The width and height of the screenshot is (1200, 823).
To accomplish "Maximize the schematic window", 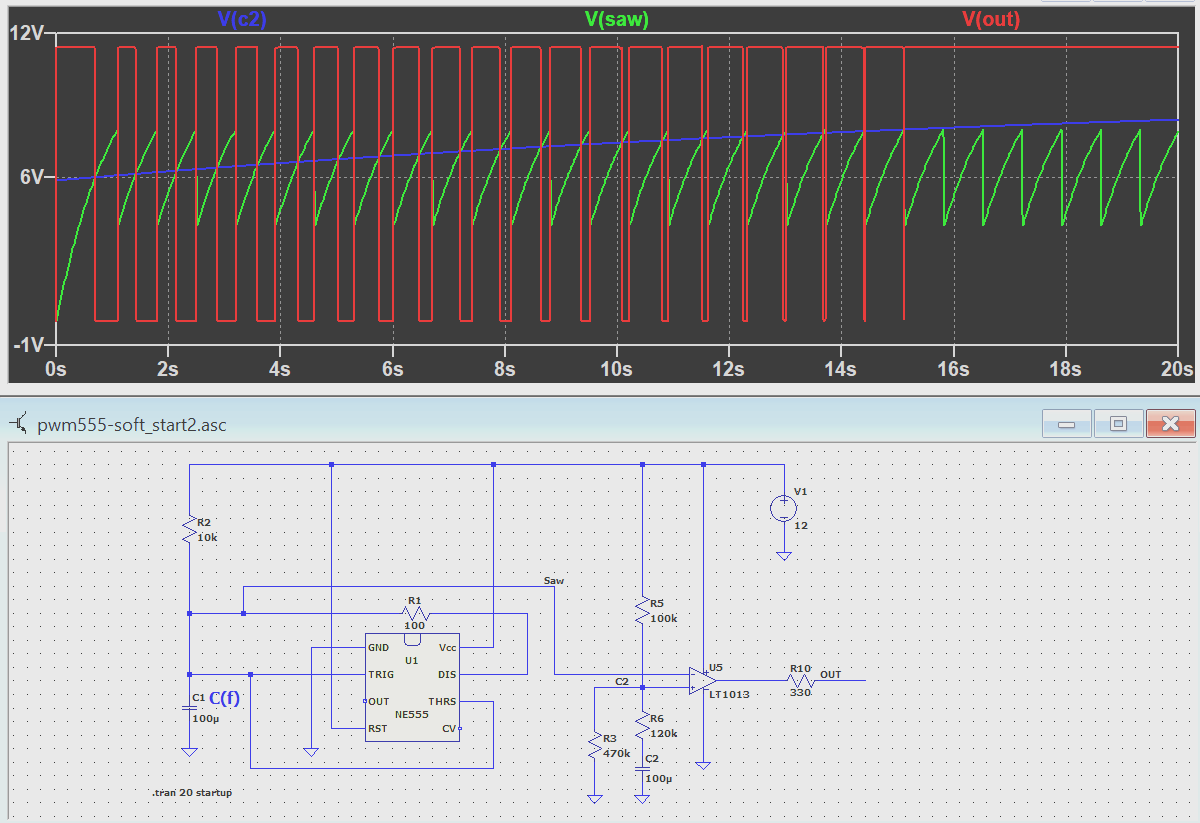I will (x=1118, y=424).
